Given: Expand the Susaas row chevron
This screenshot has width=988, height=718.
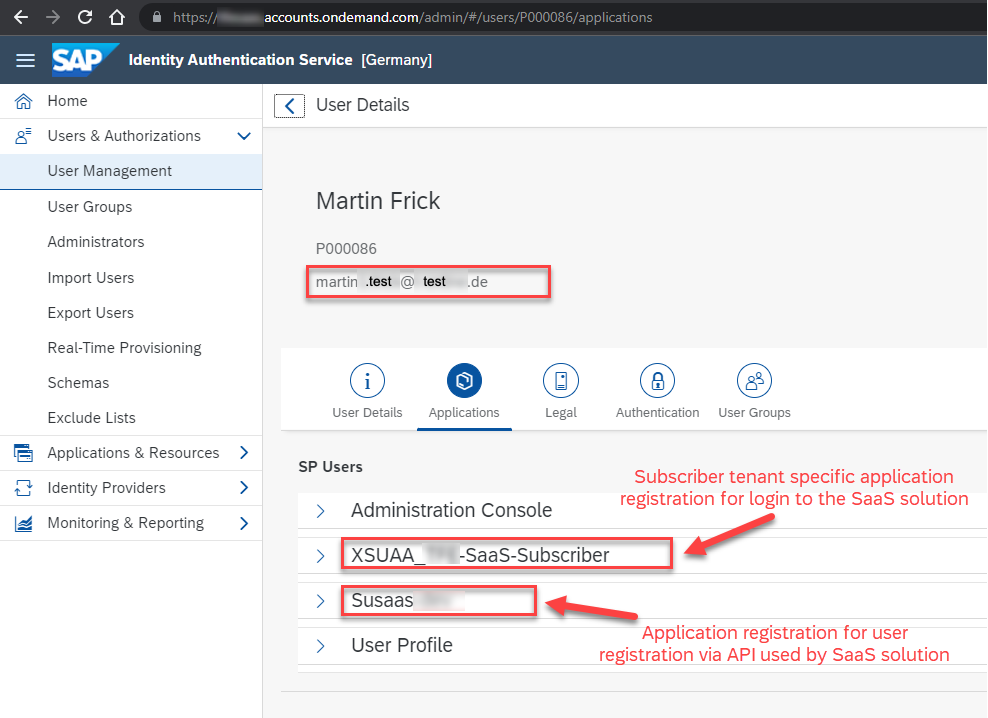Looking at the screenshot, I should tap(320, 601).
